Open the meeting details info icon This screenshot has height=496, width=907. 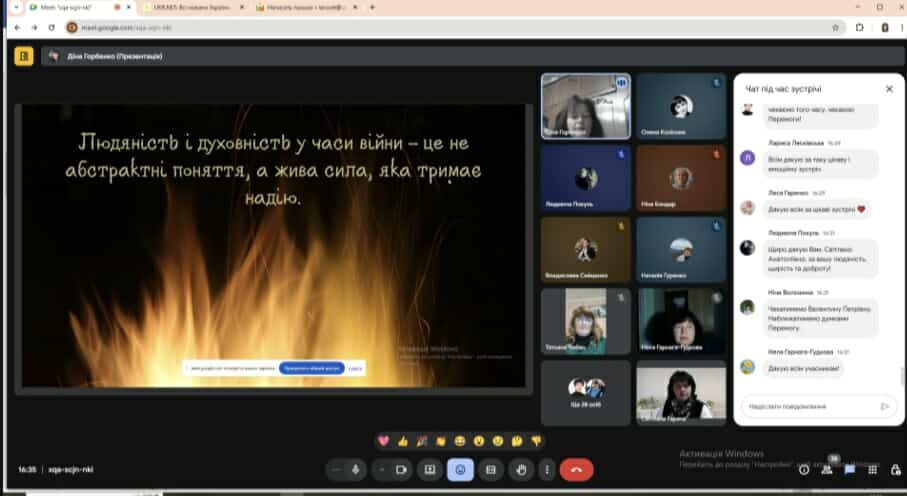[x=804, y=469]
